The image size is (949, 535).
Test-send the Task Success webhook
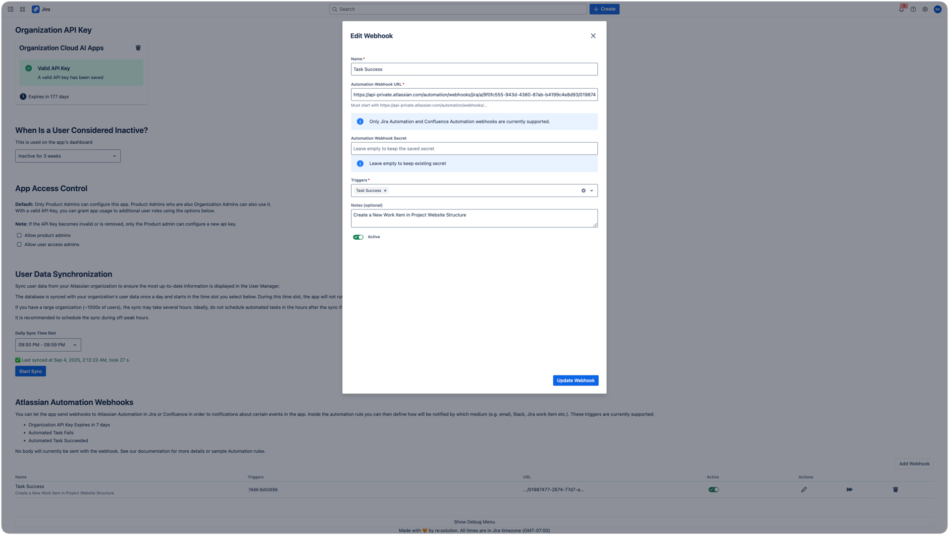point(849,490)
